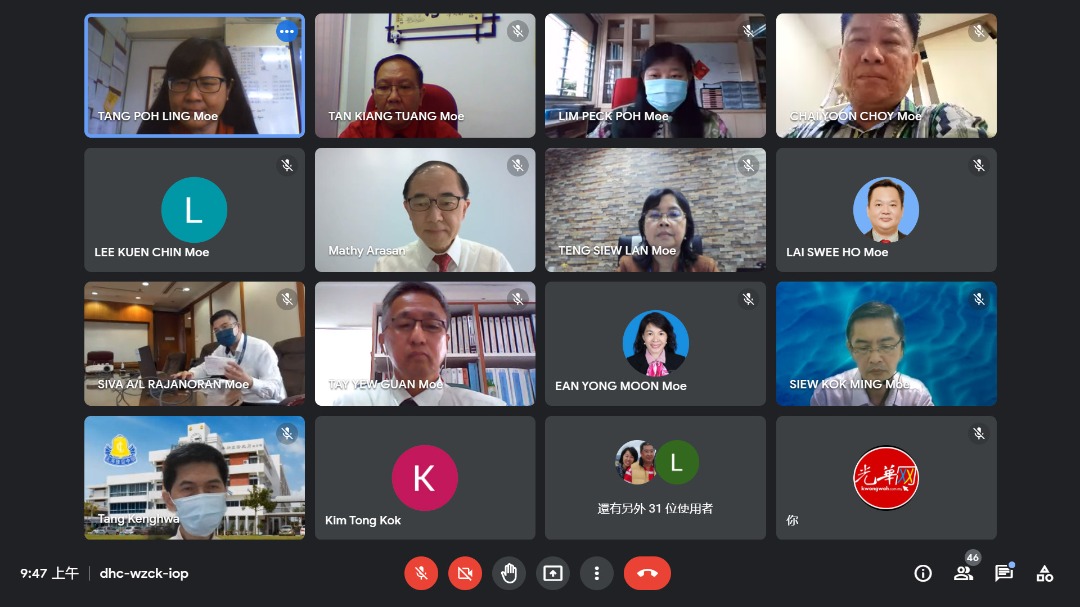This screenshot has height=607, width=1080.
Task: Raise hand using the hand icon
Action: (509, 573)
